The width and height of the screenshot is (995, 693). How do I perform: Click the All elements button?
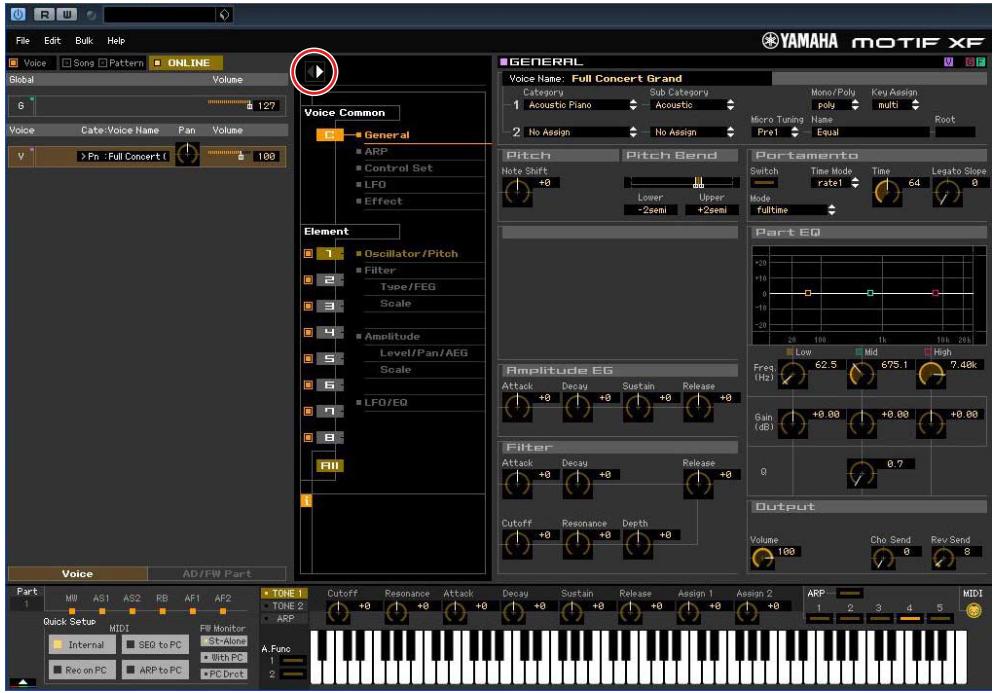point(329,465)
